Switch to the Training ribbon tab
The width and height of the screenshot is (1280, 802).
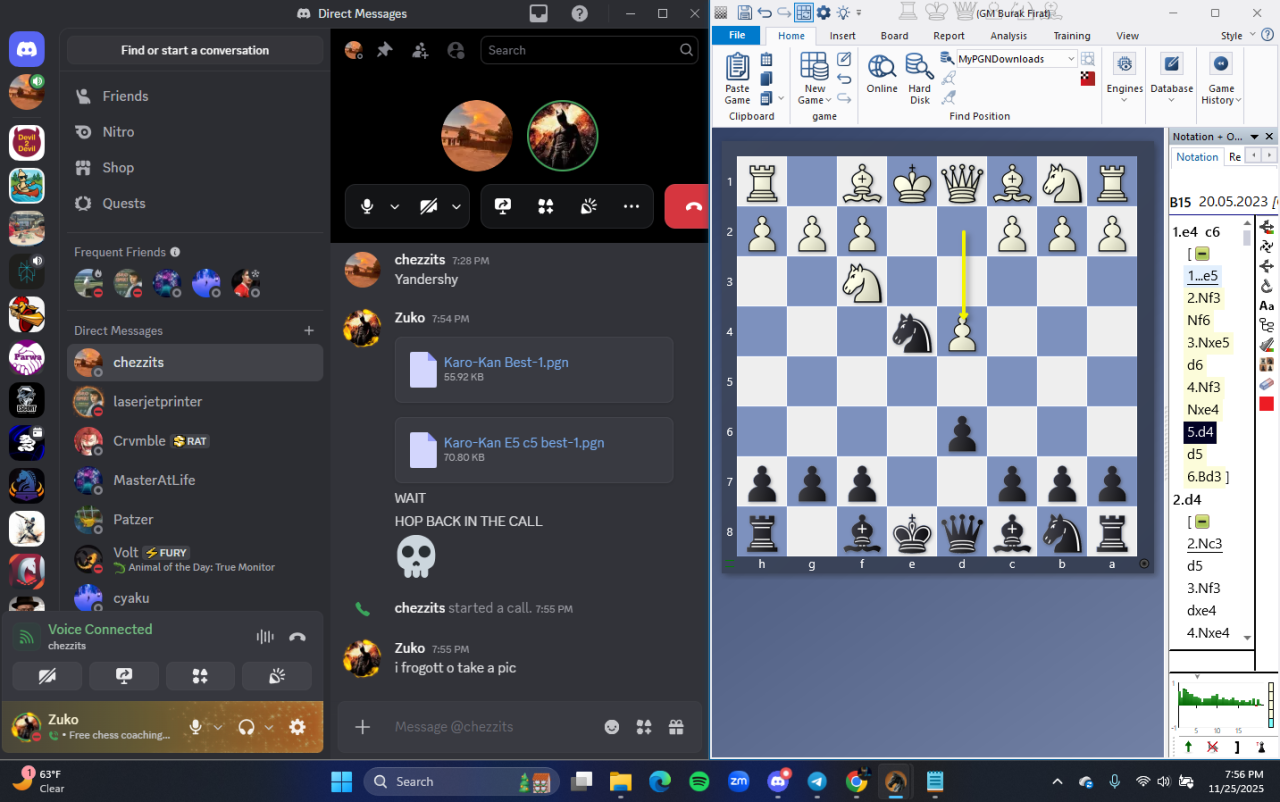coord(1072,36)
